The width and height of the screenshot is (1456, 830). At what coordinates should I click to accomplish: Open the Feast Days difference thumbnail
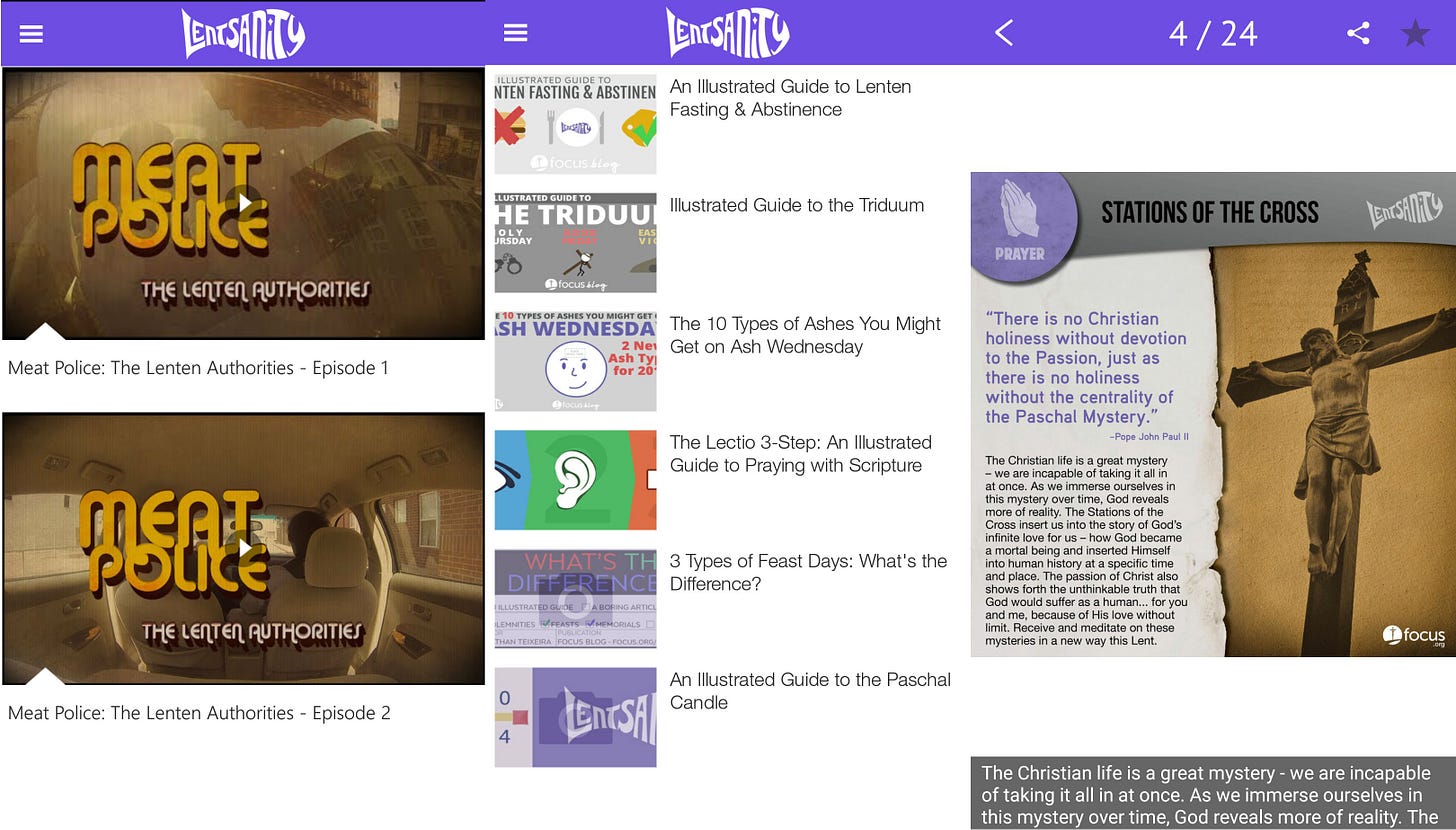pos(576,599)
